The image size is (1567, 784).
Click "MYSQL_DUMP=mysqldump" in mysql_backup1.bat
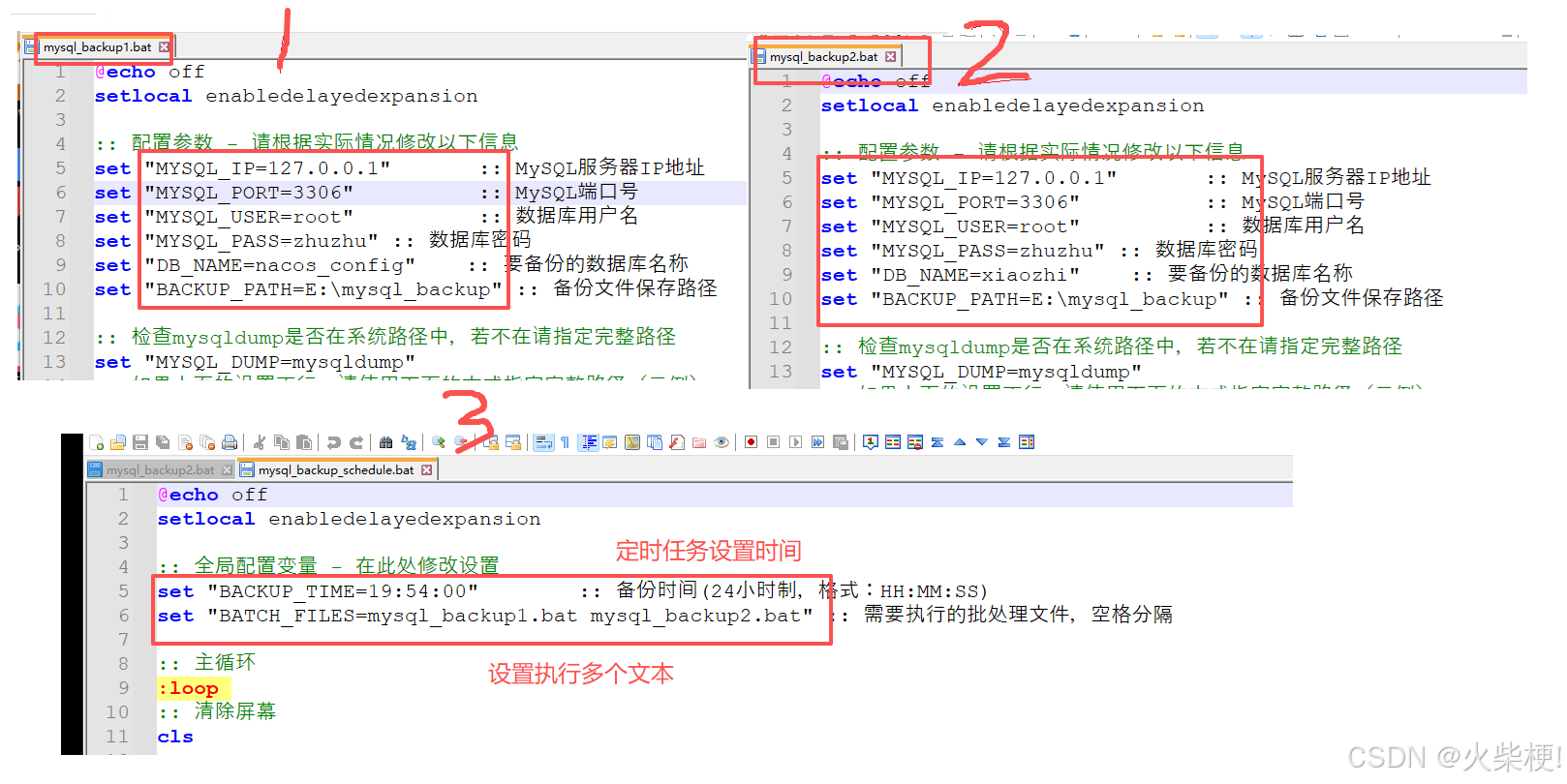[280, 362]
